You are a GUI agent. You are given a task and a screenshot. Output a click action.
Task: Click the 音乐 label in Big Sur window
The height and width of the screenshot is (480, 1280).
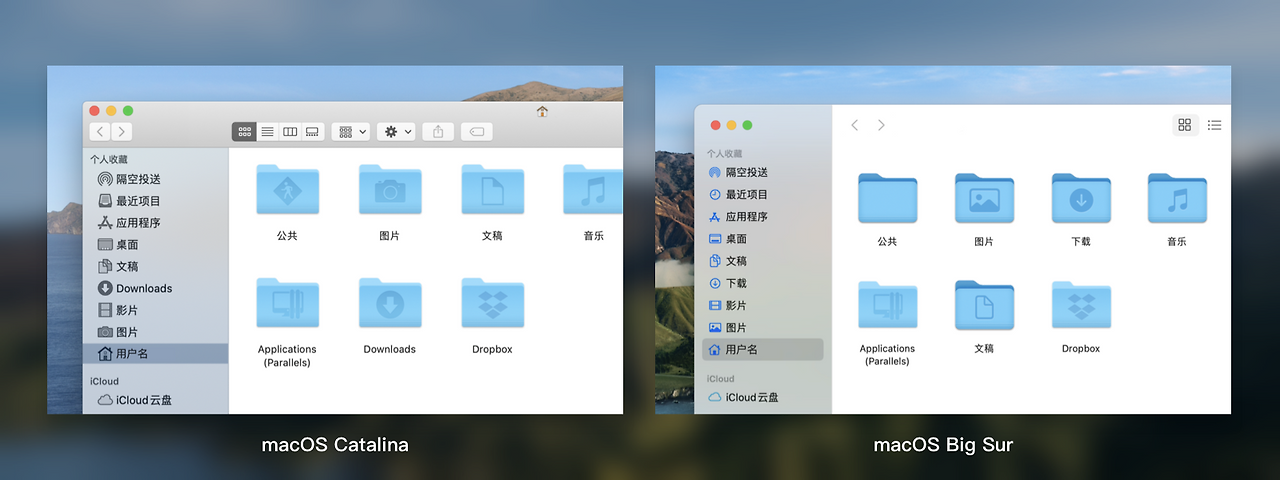pyautogui.click(x=1177, y=241)
